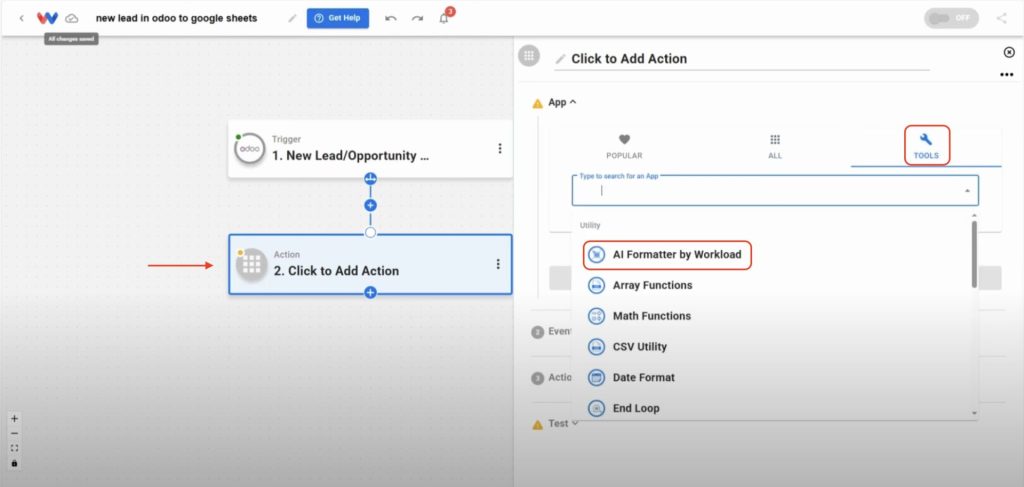1024x487 pixels.
Task: Choose AI Formatter by Workload
Action: (x=667, y=255)
